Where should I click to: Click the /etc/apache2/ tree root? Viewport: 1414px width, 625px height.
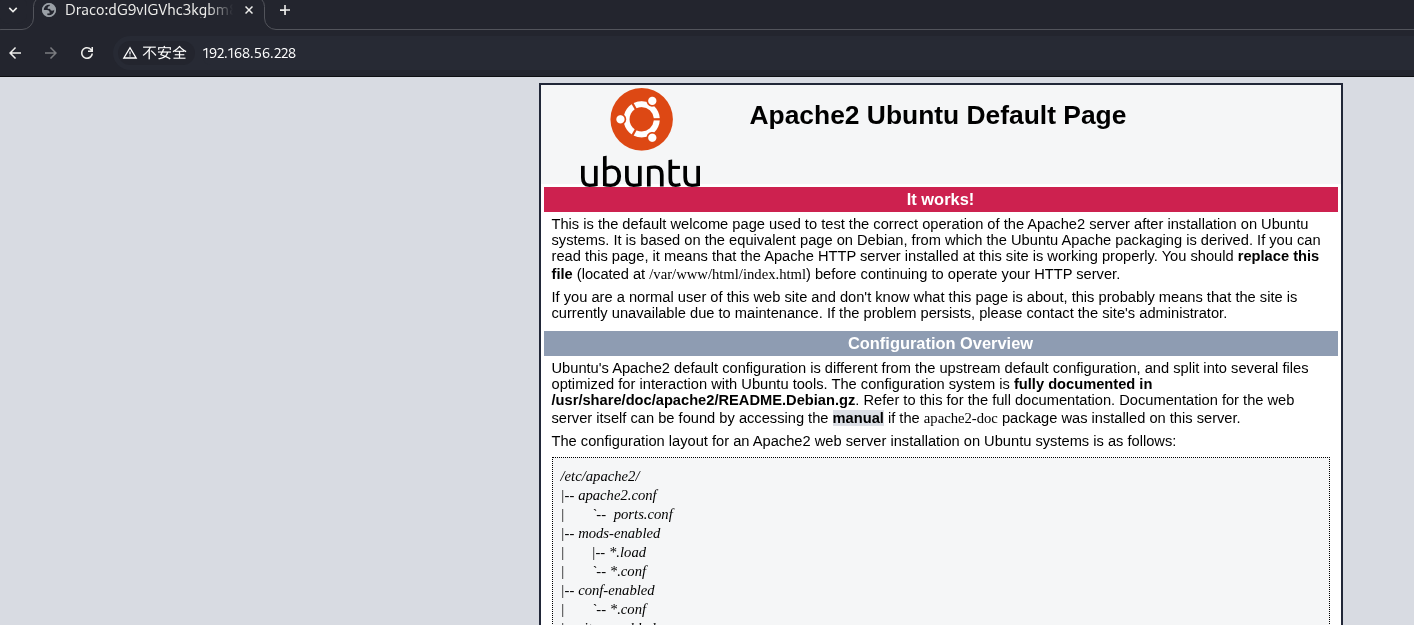coord(600,476)
